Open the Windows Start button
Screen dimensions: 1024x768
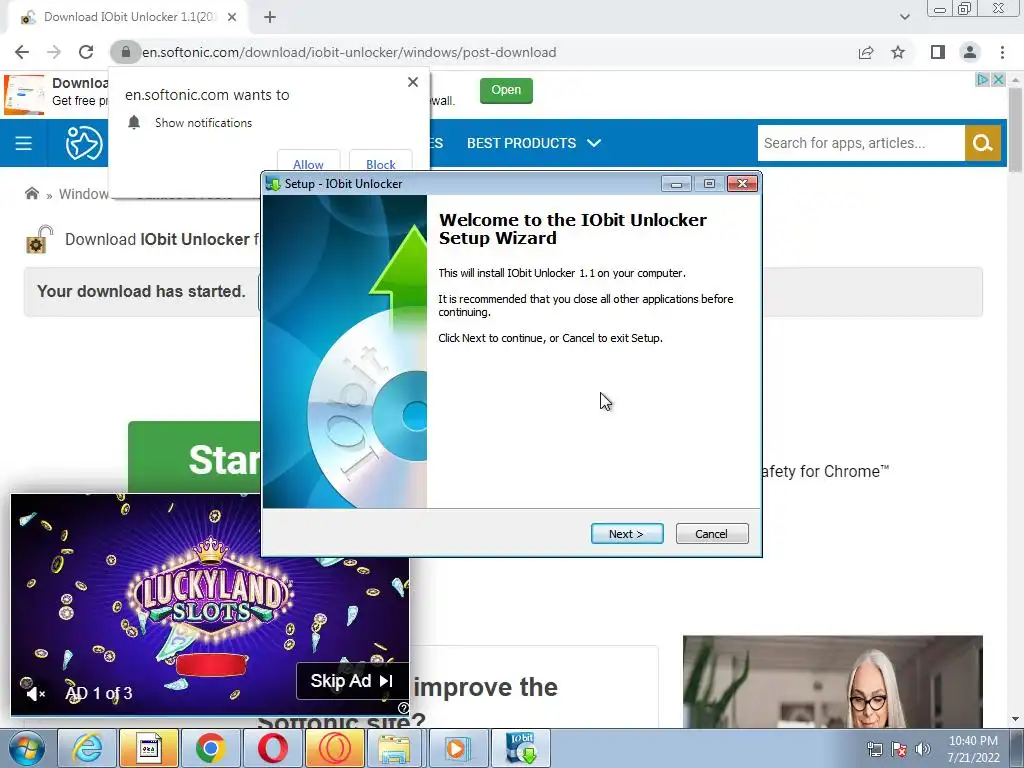click(x=26, y=748)
